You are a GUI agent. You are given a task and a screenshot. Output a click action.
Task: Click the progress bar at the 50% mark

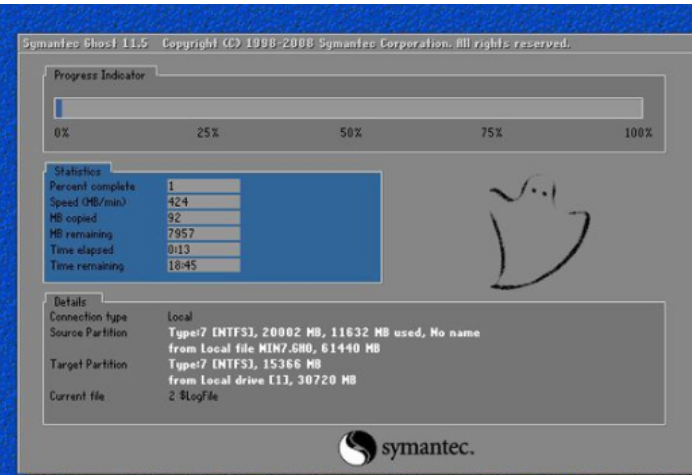(350, 108)
